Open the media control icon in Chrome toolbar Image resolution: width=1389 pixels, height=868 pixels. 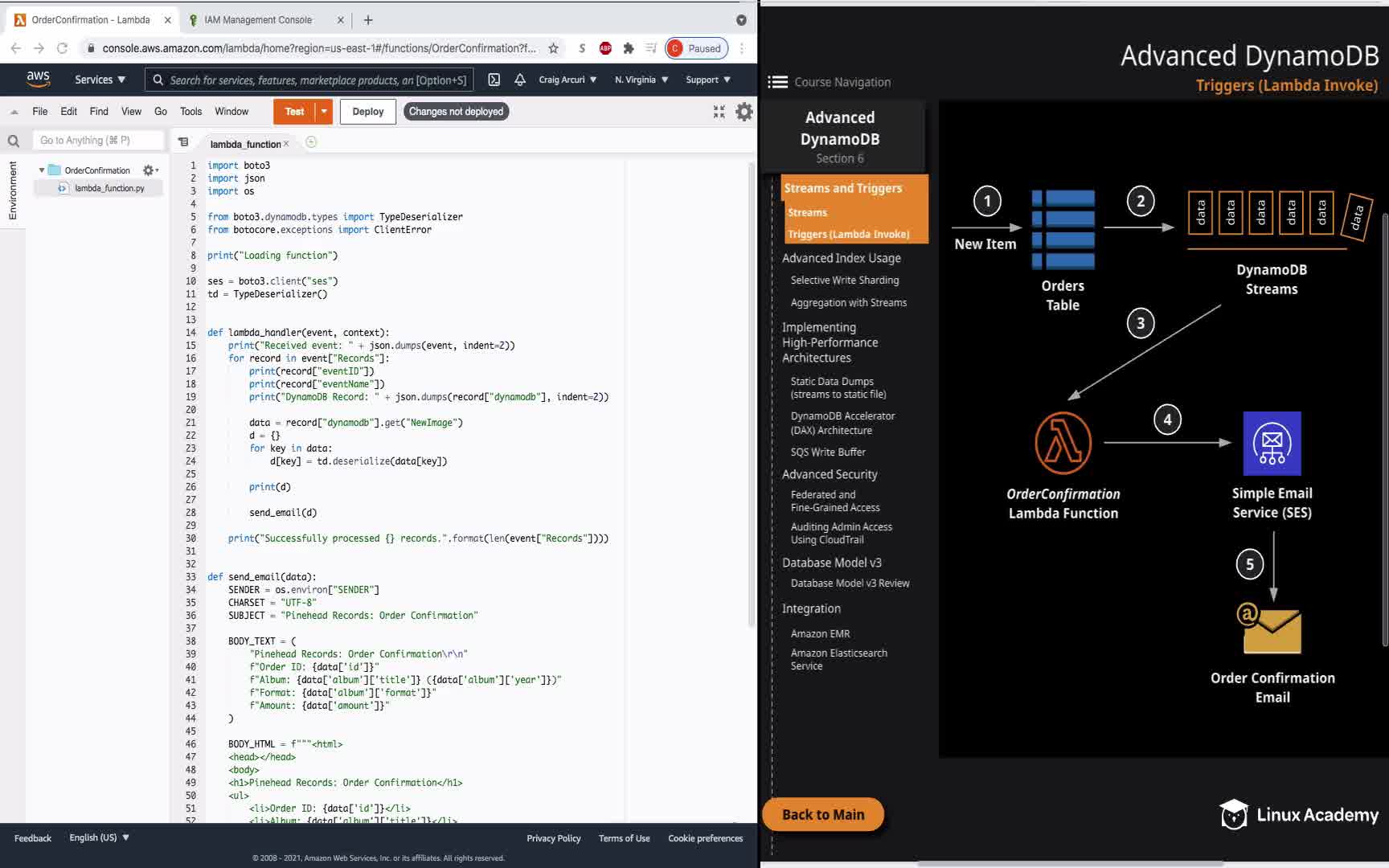(651, 48)
